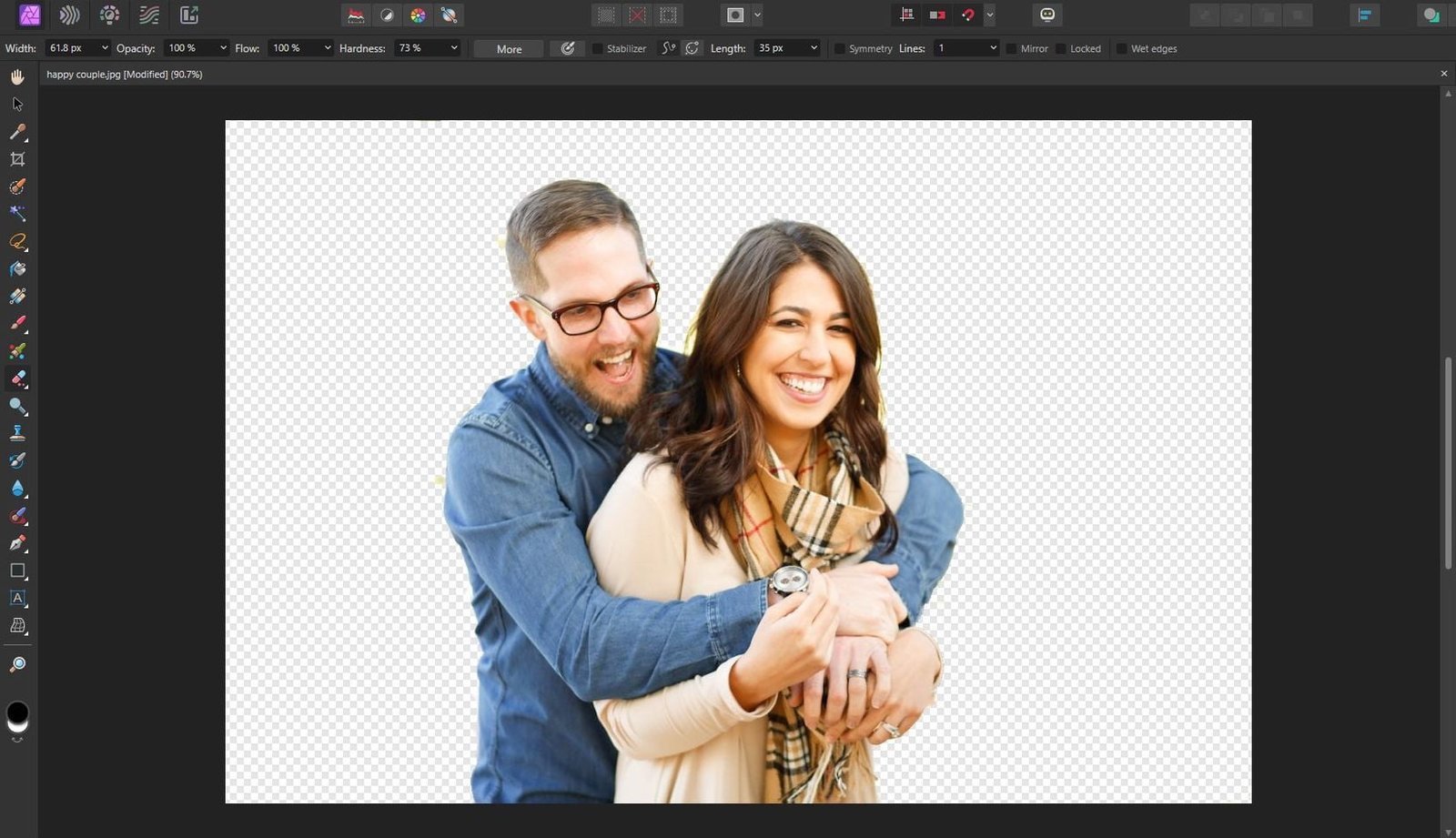
Task: Select the Pen tool
Action: point(17,543)
